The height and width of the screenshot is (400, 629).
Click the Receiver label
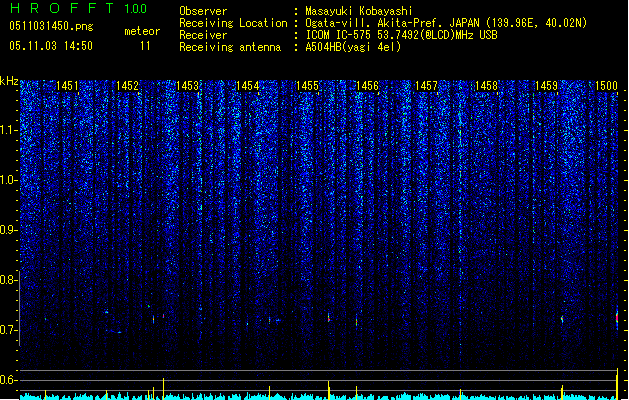(203, 35)
